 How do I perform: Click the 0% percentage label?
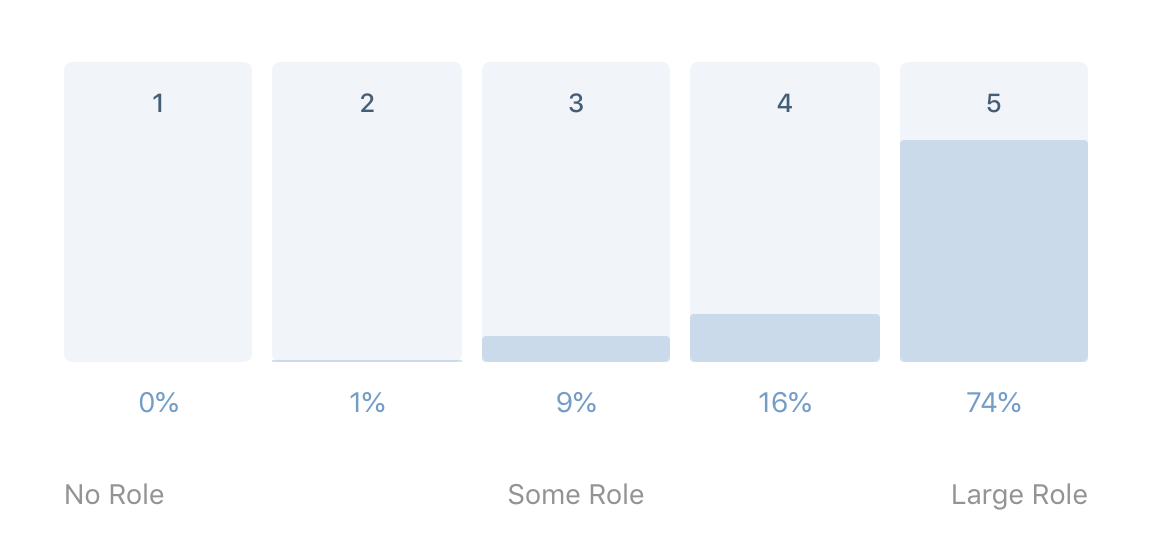tap(158, 403)
